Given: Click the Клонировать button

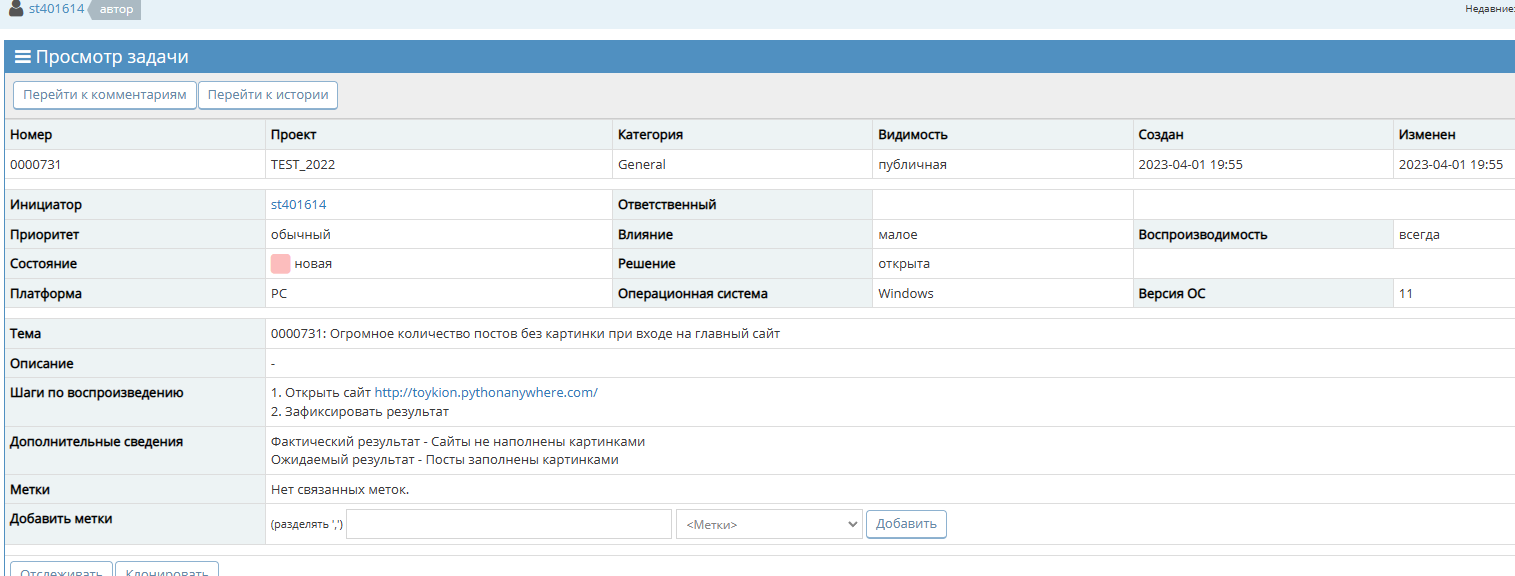Looking at the screenshot, I should click(x=167, y=569).
